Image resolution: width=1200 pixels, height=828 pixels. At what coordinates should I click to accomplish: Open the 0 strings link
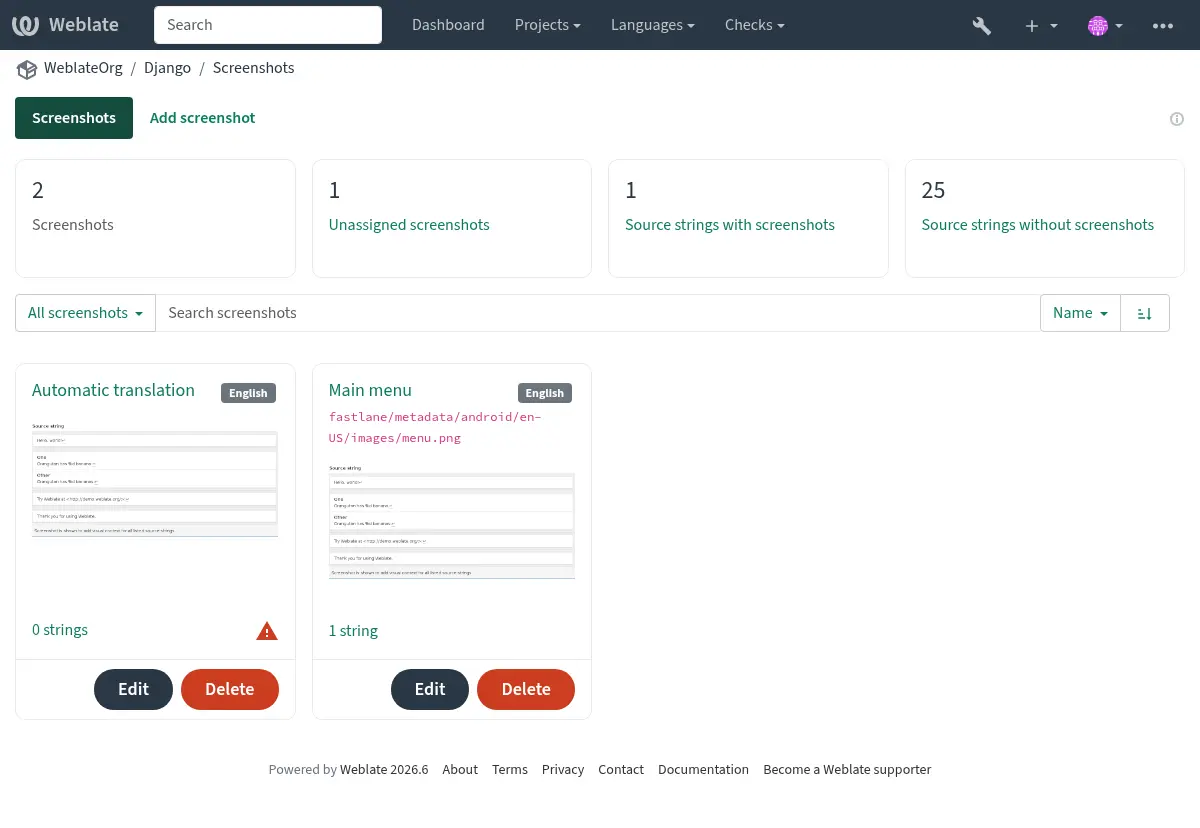click(x=60, y=630)
